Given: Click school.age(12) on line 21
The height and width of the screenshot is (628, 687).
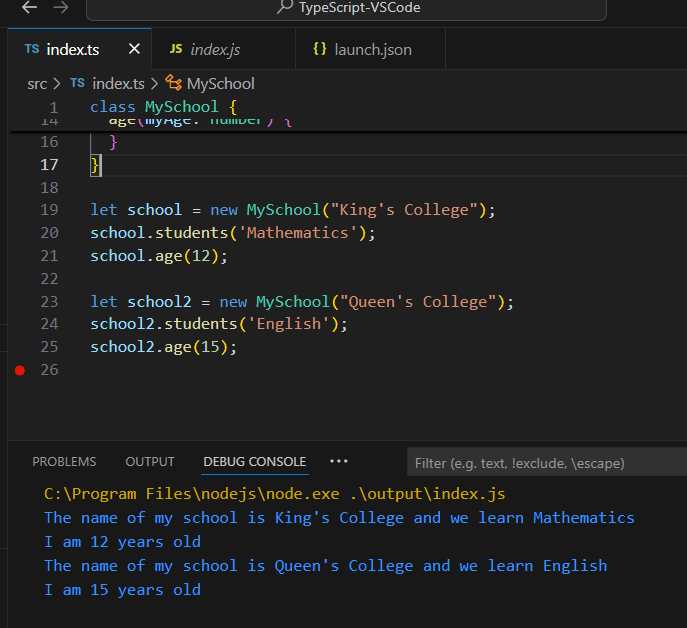Looking at the screenshot, I should 159,256.
